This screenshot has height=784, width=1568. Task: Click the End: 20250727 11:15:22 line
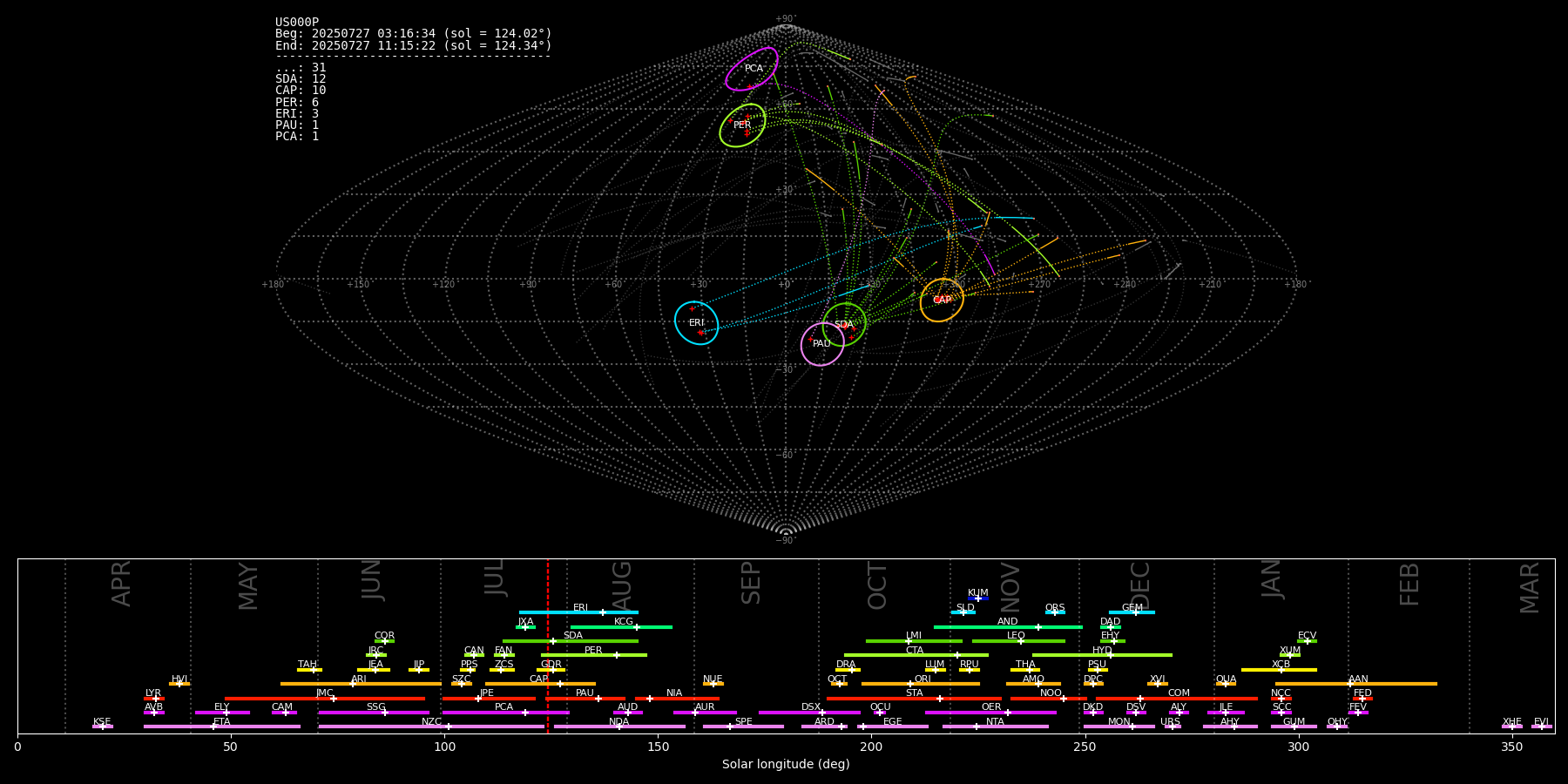point(414,45)
